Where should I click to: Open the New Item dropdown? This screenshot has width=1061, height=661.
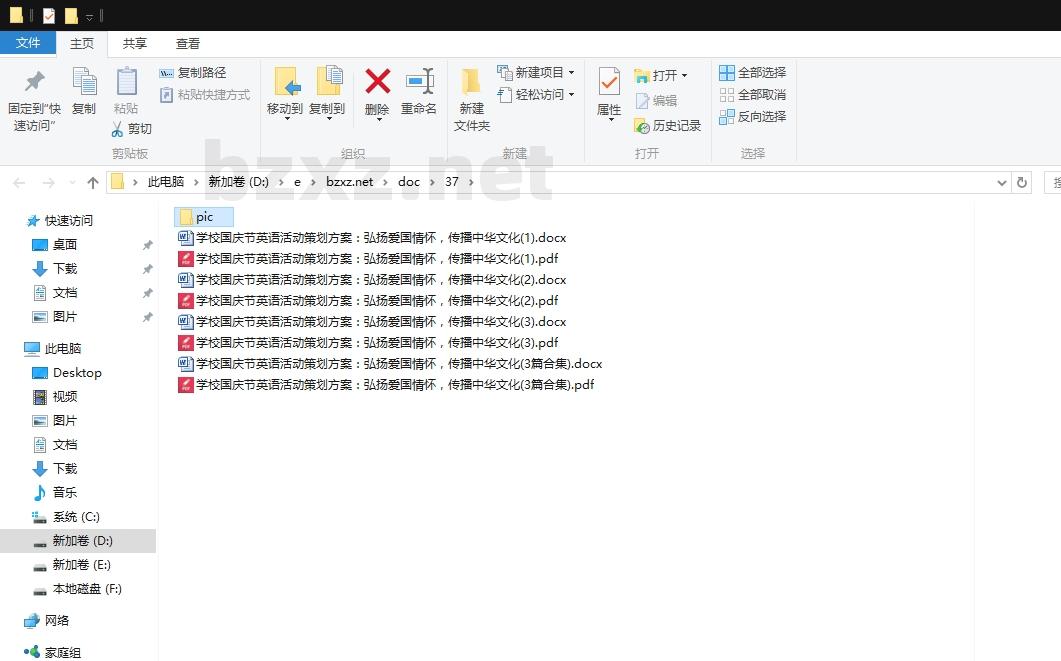click(538, 73)
